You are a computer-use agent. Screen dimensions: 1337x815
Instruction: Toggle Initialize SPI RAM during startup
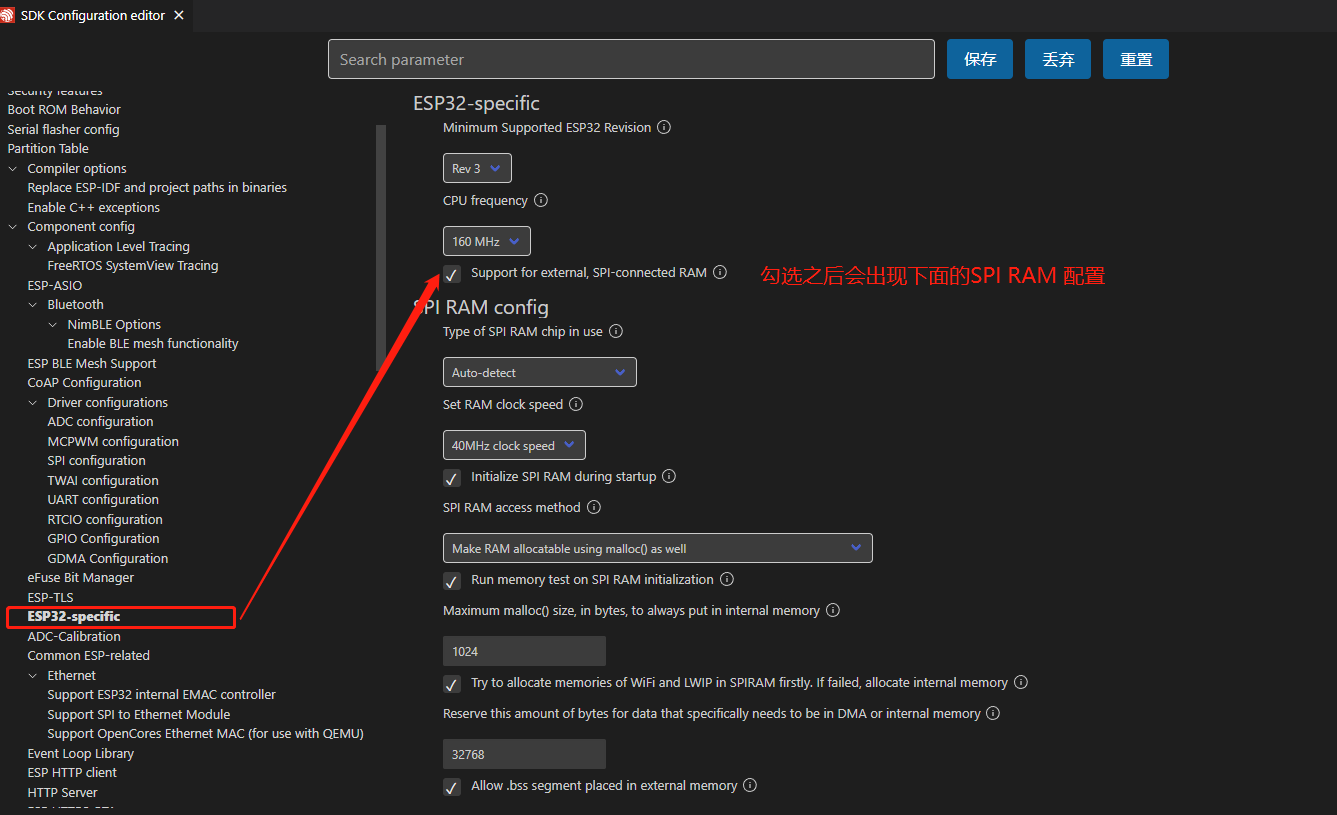[452, 478]
